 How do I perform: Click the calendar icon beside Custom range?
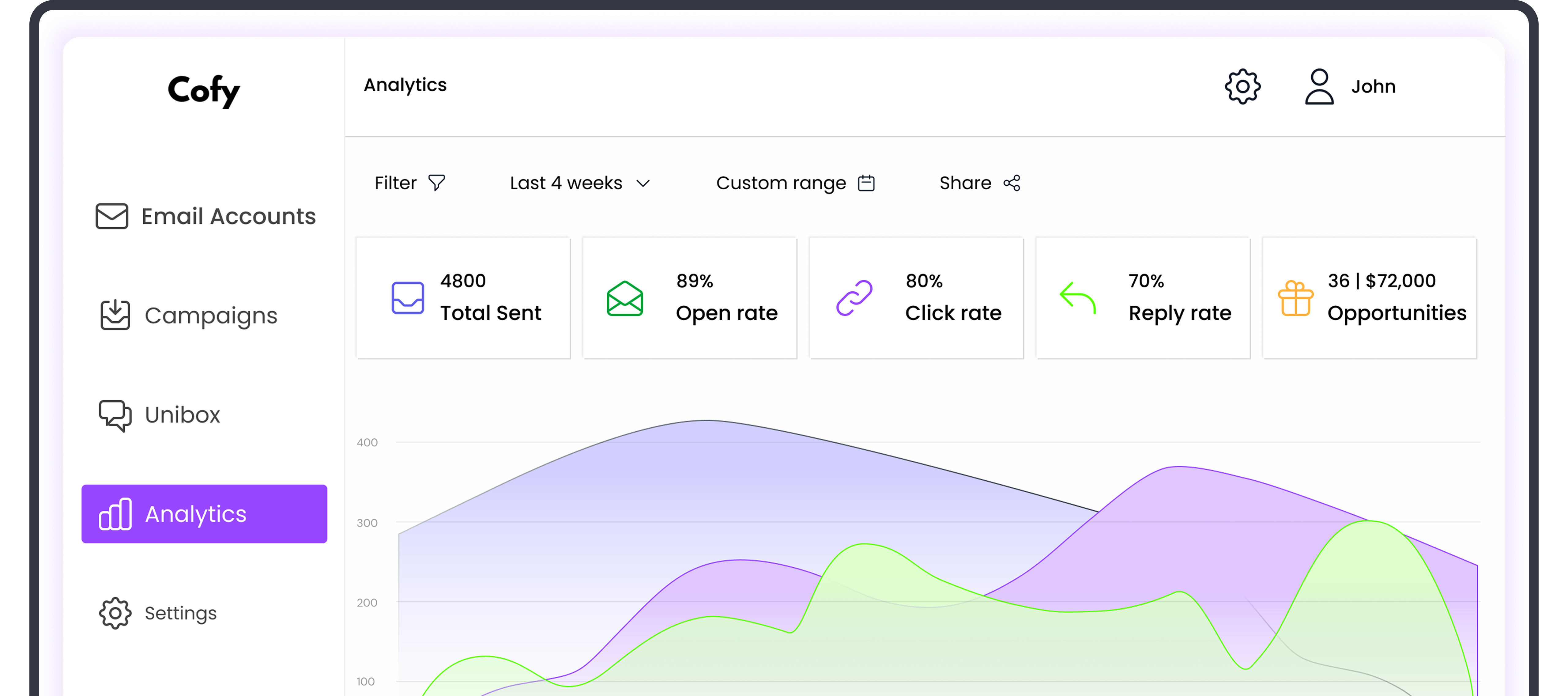point(866,183)
